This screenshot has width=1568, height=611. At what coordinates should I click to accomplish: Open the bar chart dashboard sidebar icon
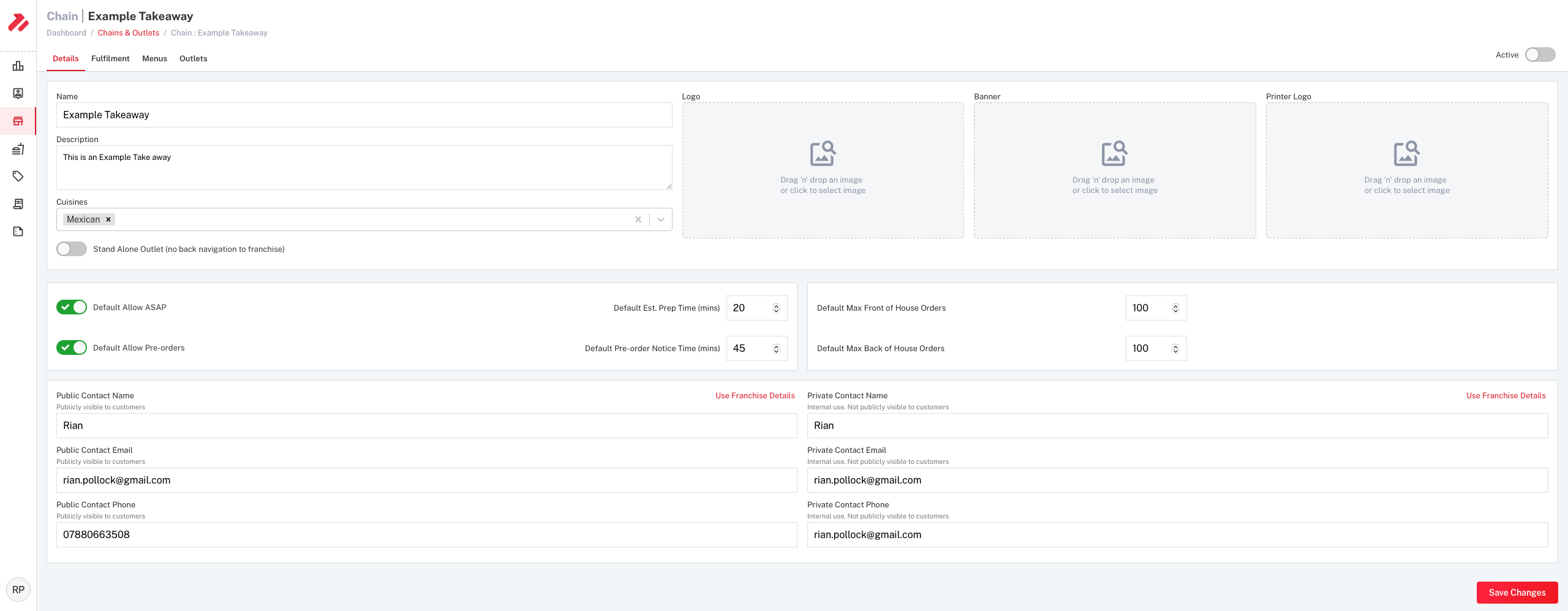(18, 66)
